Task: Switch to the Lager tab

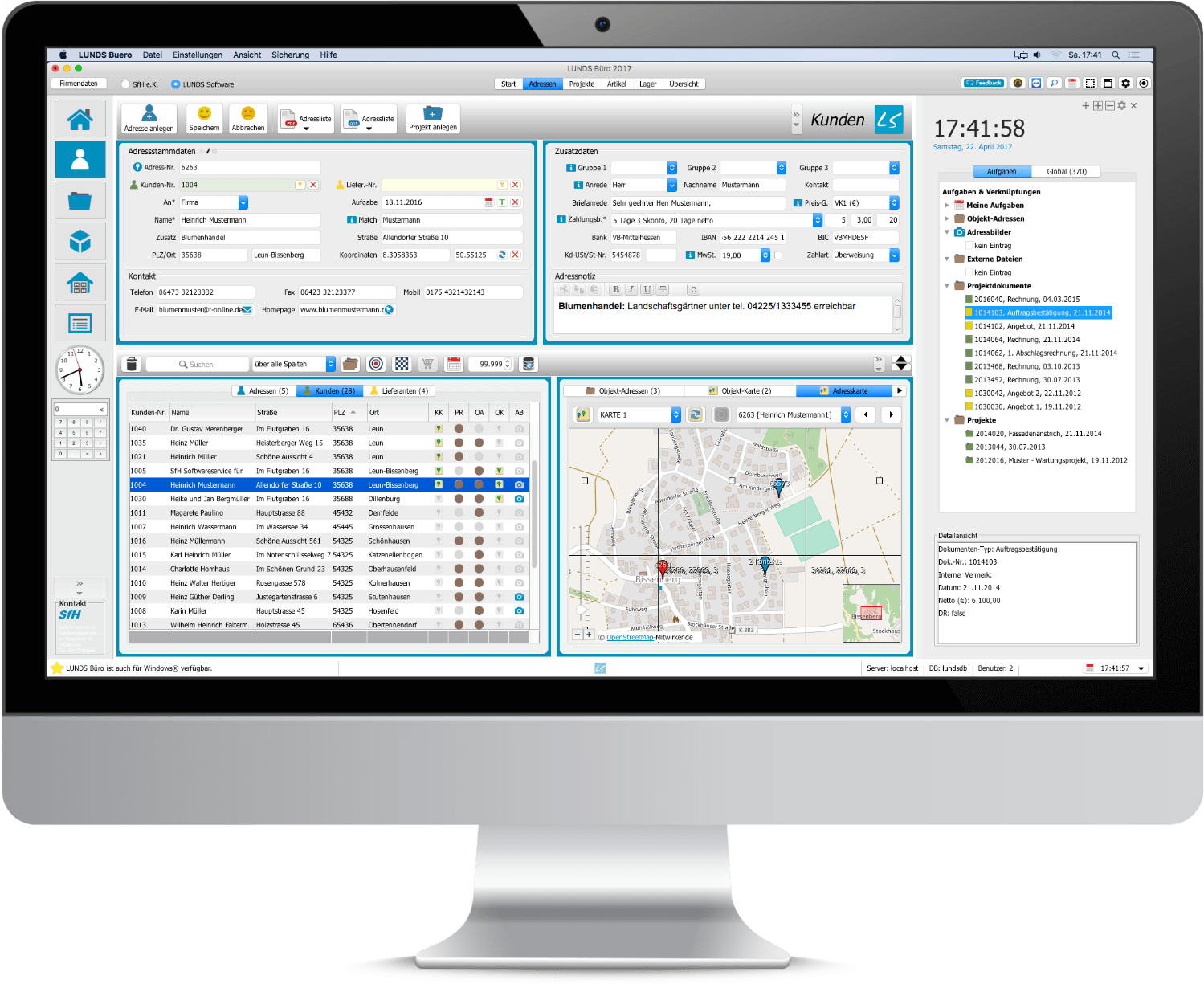Action: click(647, 84)
